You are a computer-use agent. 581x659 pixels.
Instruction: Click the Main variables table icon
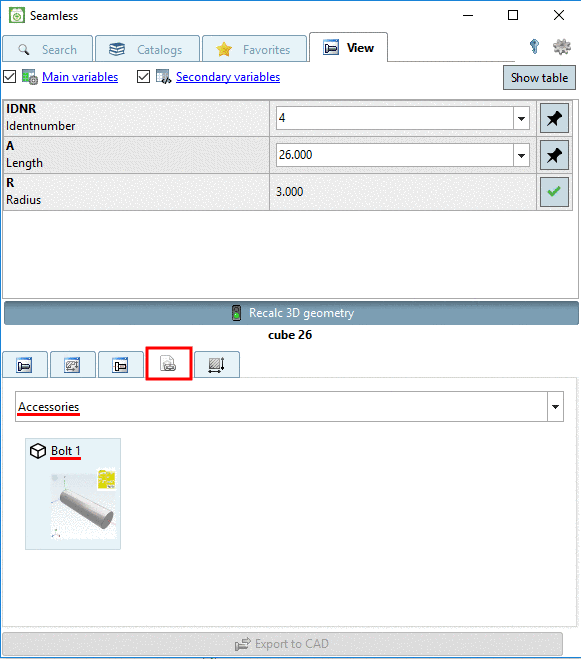click(30, 77)
